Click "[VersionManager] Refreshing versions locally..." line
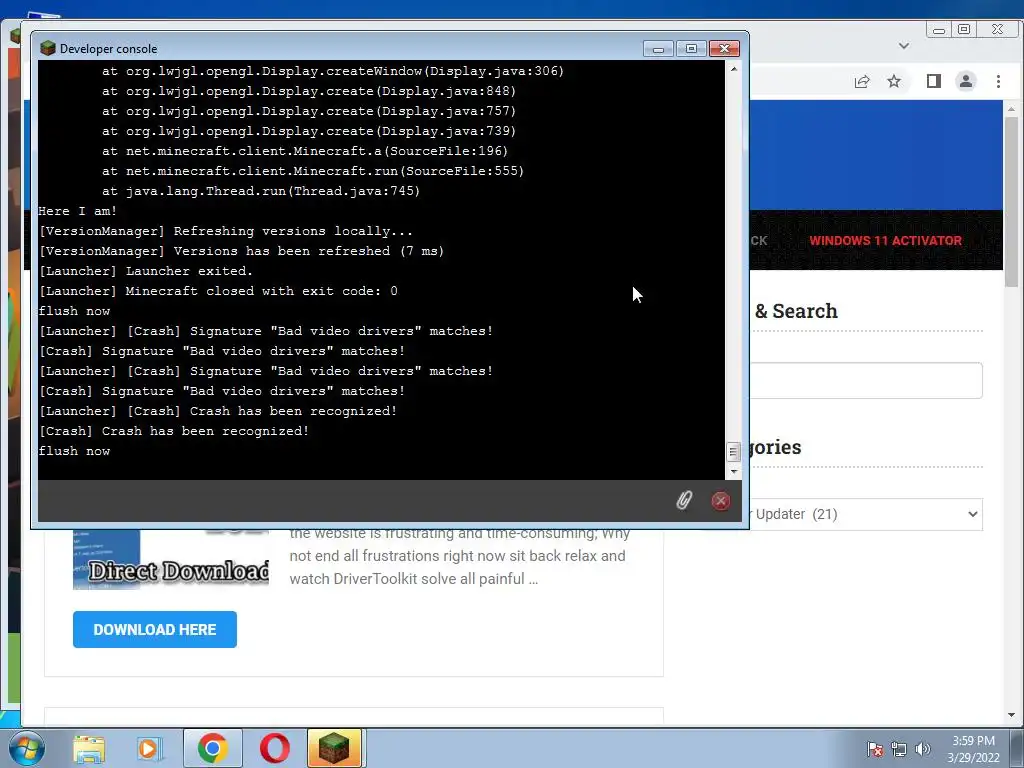Viewport: 1024px width, 768px height. (x=226, y=231)
